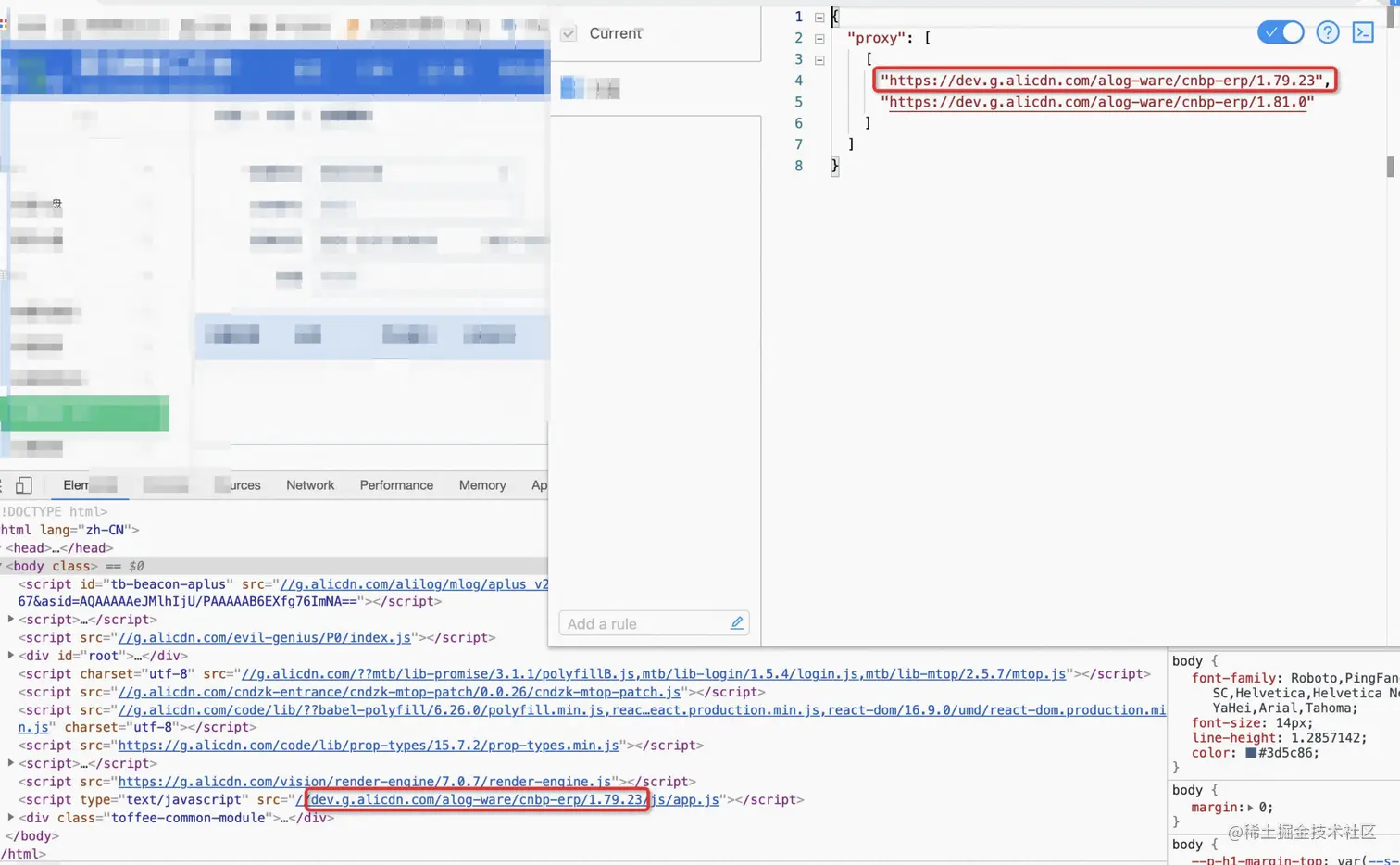Collapse the inner array fold at line 3
Viewport: 1400px width, 865px height.
(819, 59)
